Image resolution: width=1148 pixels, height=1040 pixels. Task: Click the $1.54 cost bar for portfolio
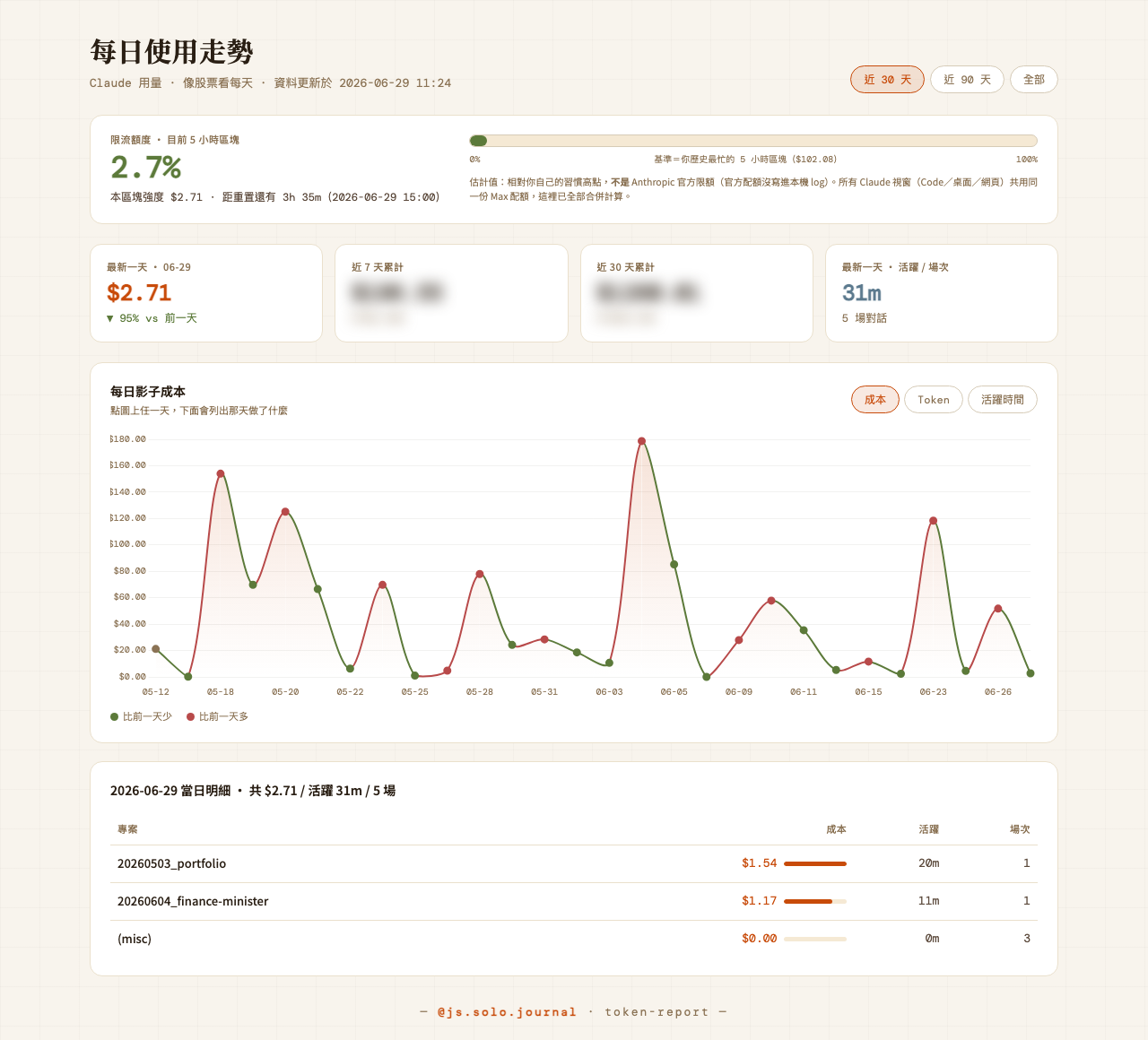click(x=815, y=863)
